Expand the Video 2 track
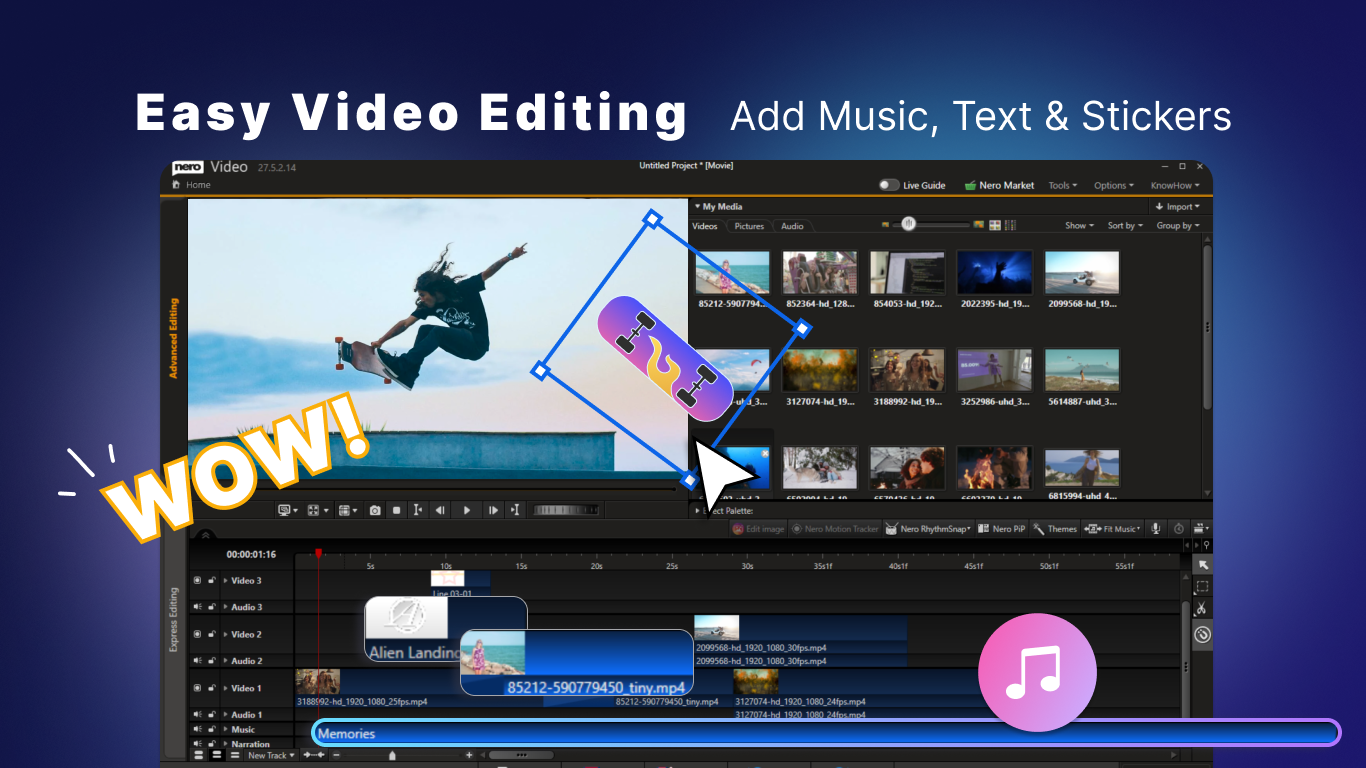Viewport: 1366px width, 768px height. pos(225,633)
